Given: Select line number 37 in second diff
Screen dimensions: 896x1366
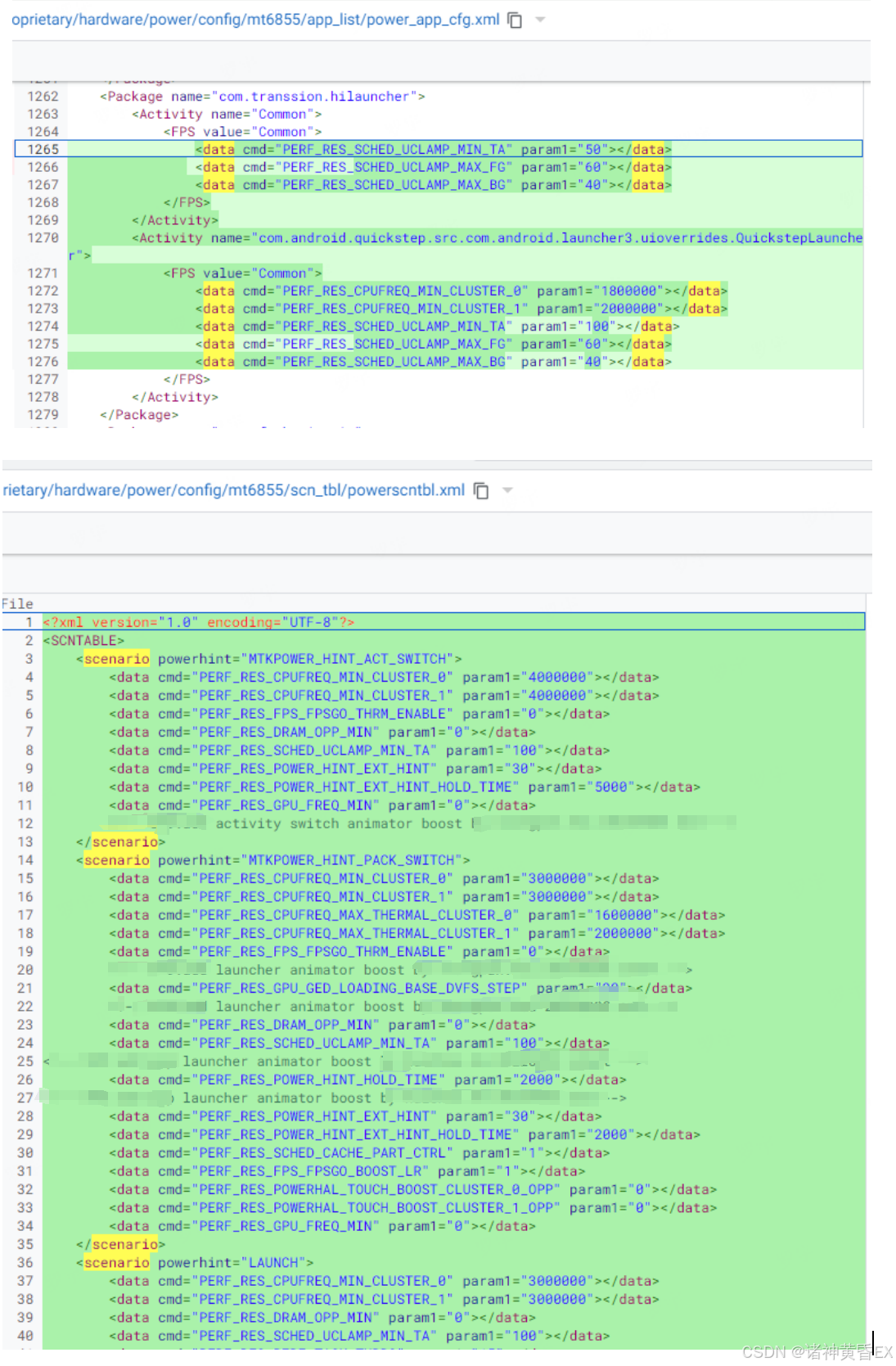Looking at the screenshot, I should (25, 1282).
